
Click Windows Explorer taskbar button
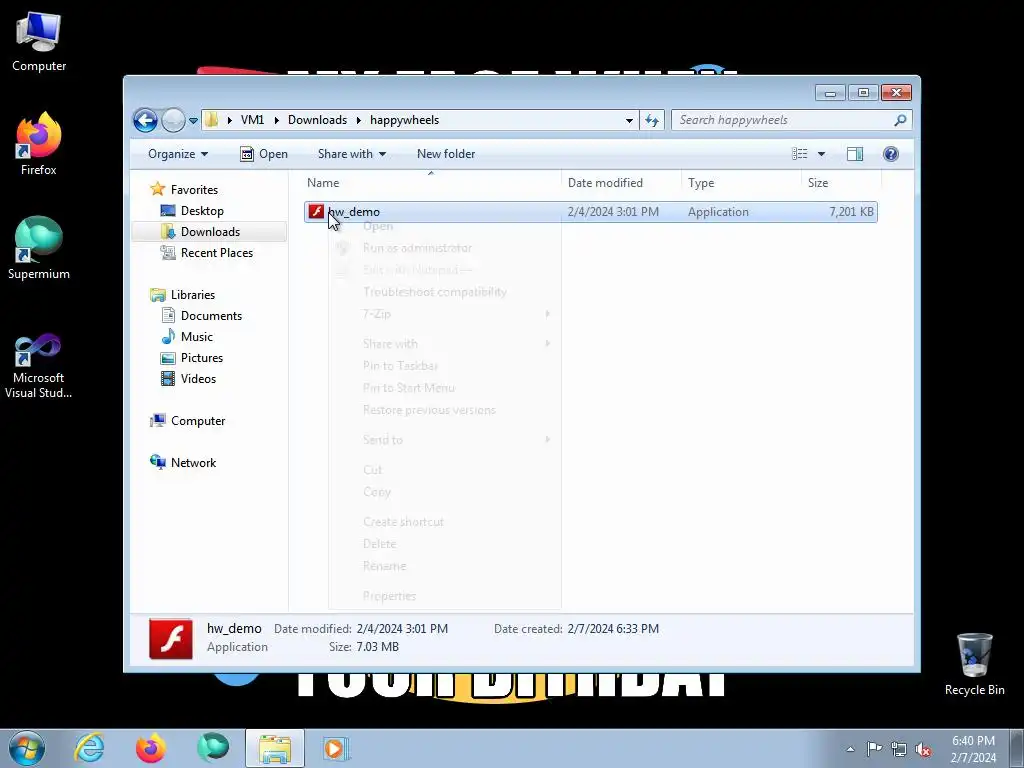275,748
